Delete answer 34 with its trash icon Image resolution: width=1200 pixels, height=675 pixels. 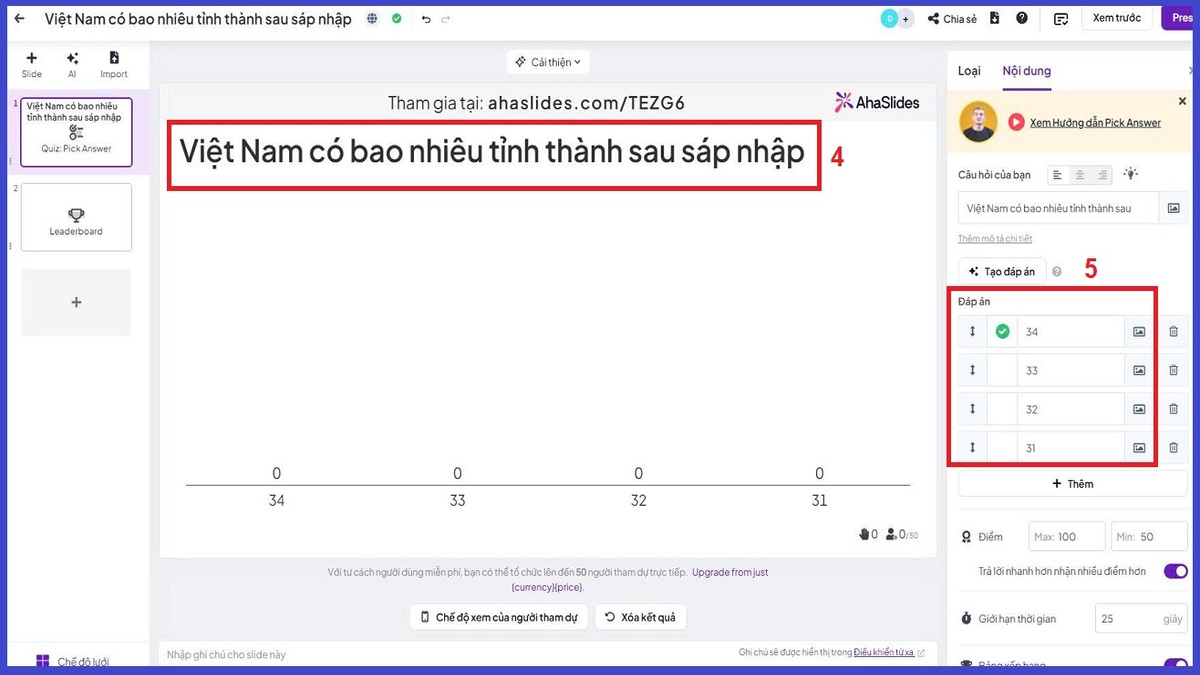[x=1174, y=331]
